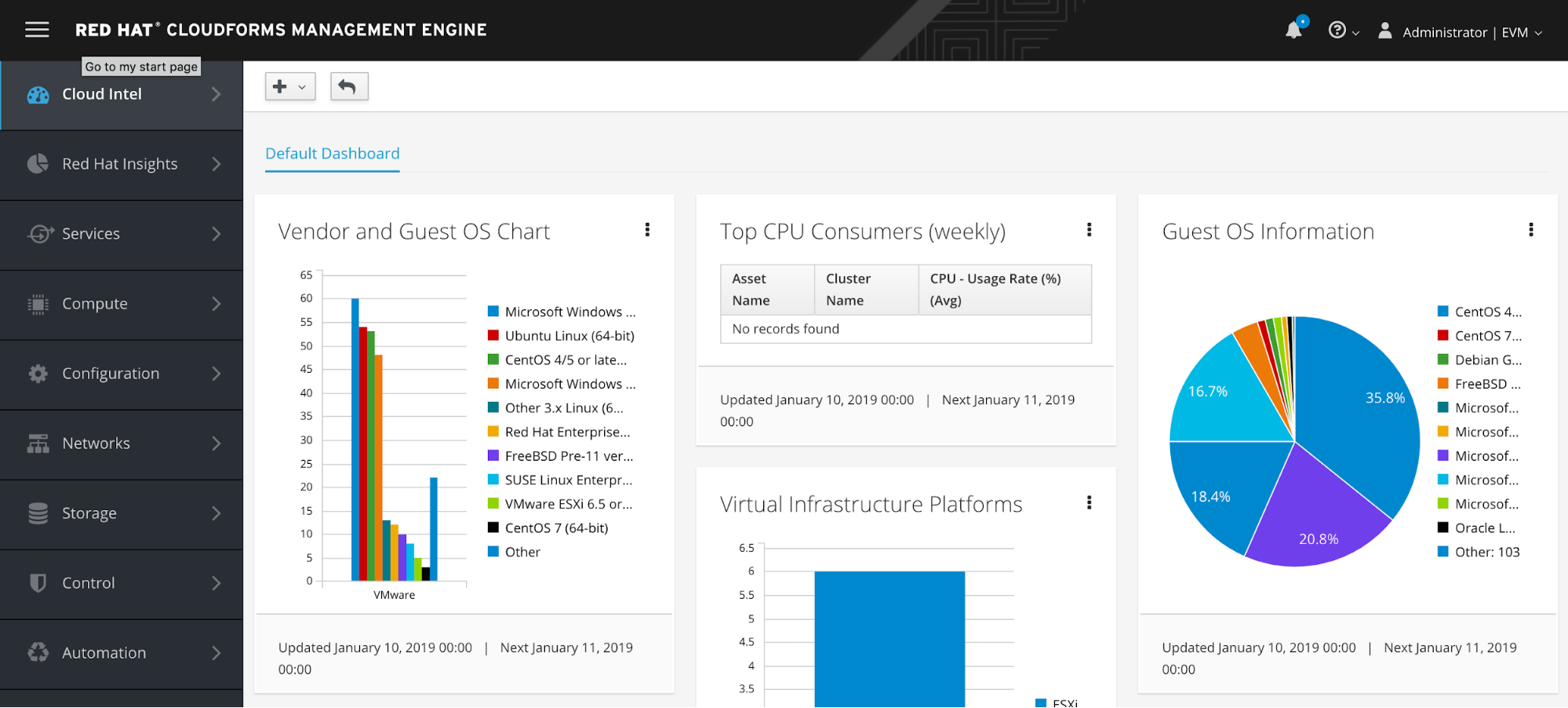Toggle Ubuntu Linux (64-bit) legend swatch
1568x708 pixels.
pos(493,335)
